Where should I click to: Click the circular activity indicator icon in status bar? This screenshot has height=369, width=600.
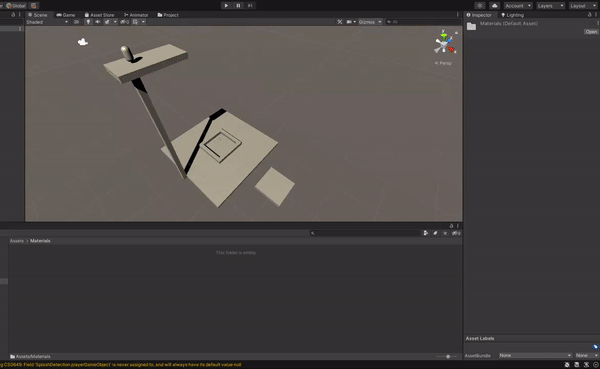pos(595,365)
